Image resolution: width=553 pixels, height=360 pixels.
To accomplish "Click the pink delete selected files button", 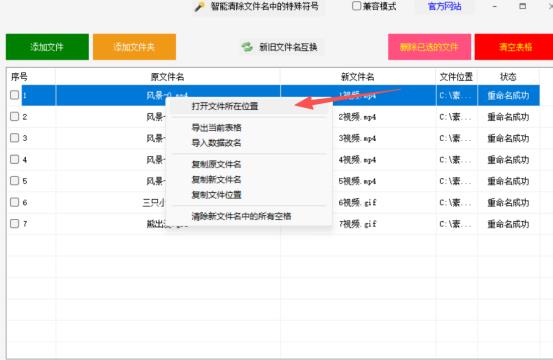I will point(430,47).
